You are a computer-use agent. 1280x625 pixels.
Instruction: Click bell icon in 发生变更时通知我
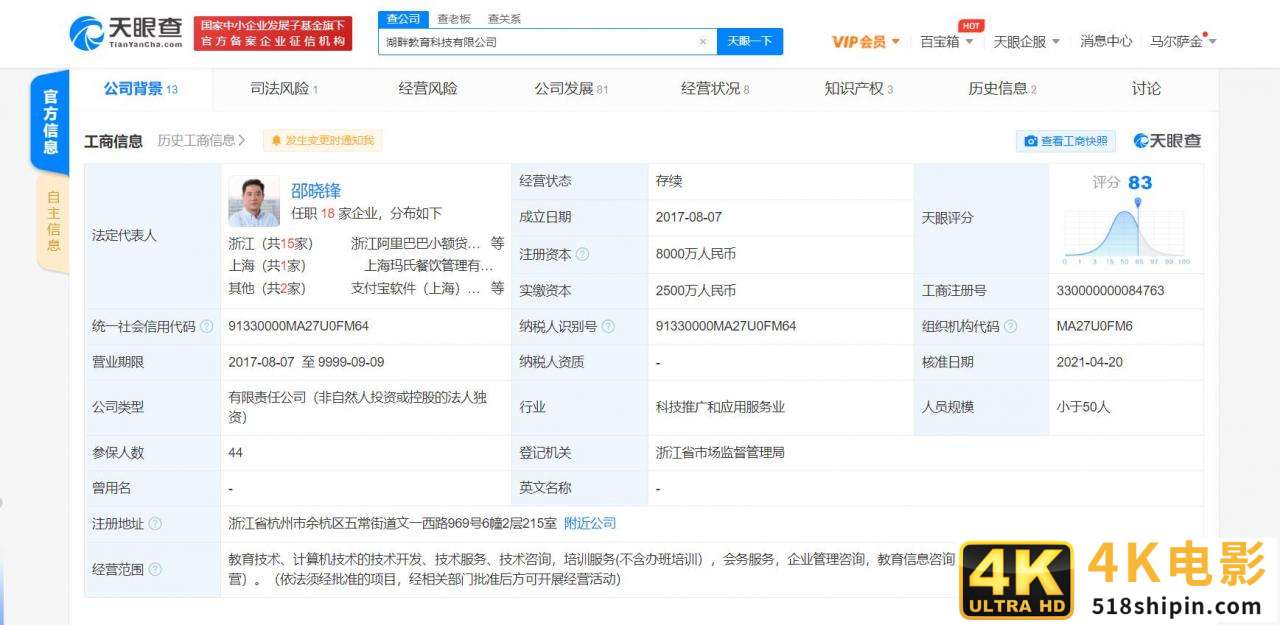pyautogui.click(x=276, y=141)
